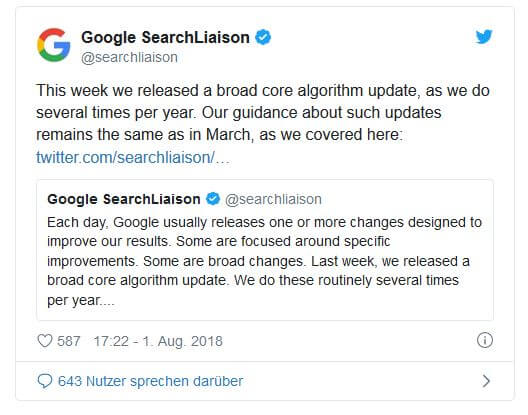
Task: Open the top @searchliaison handle
Action: 129,57
